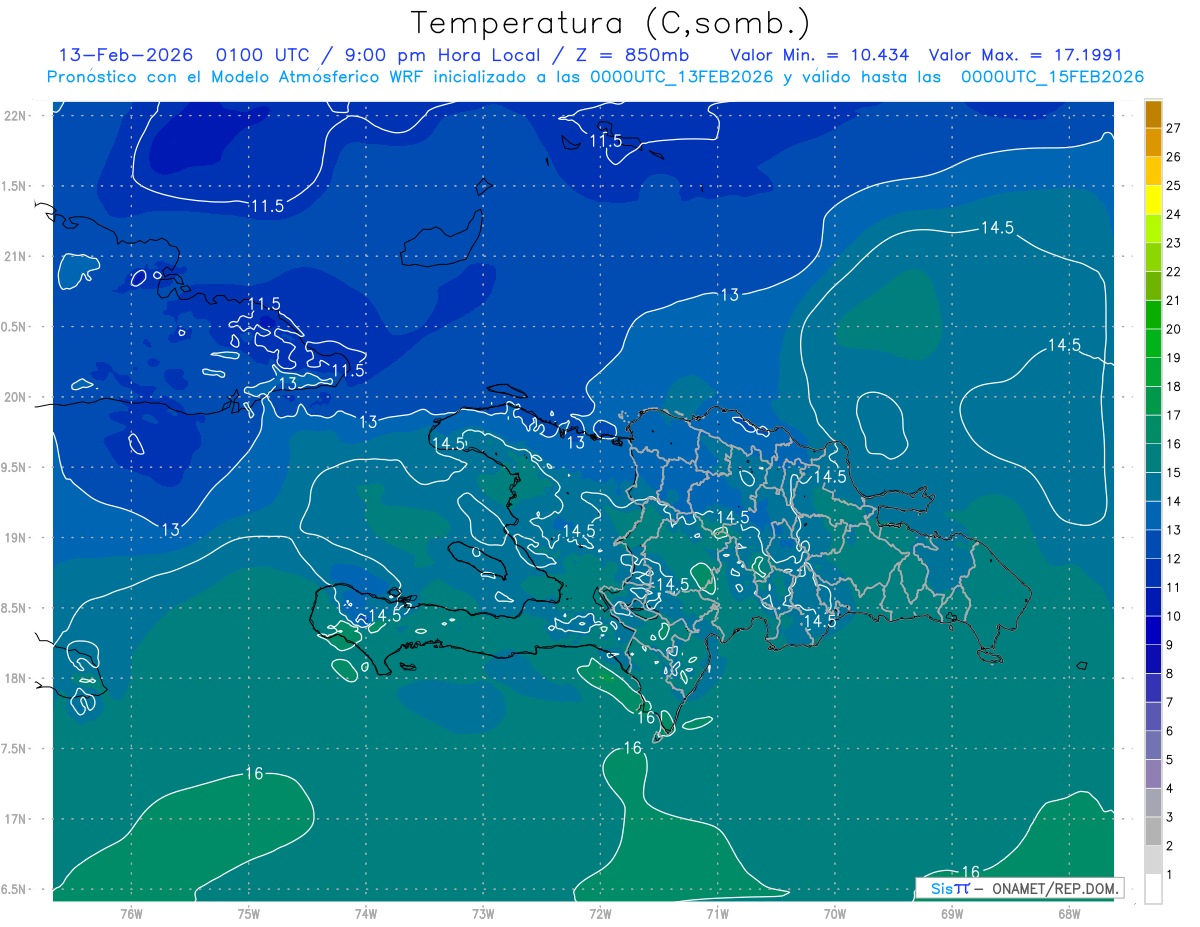Click the 72W longitude axis label

click(x=600, y=913)
